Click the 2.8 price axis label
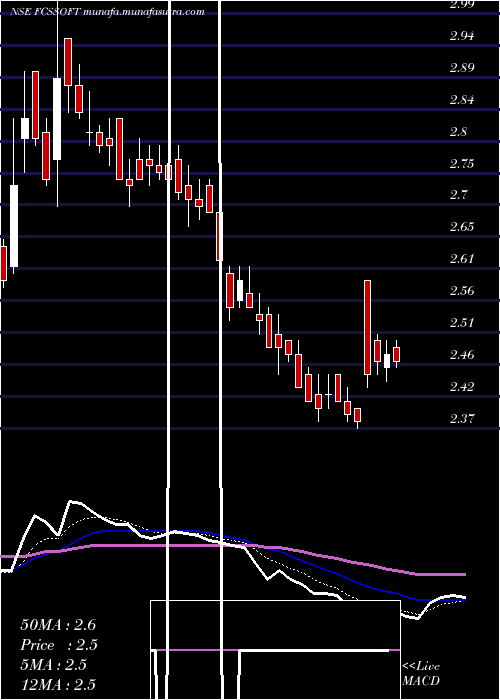Viewport: 500px width, 700px height. point(458,132)
